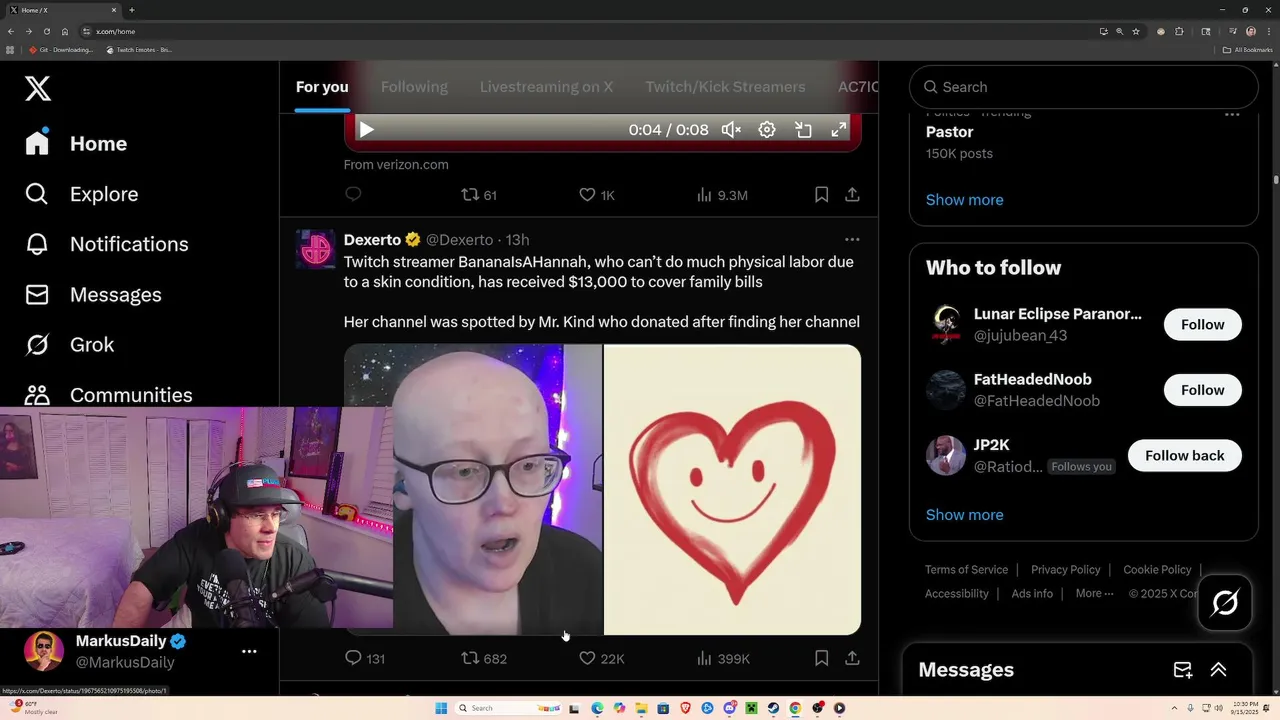Compose new message in Messages drawer
Screen dimensions: 1280x720
tap(1182, 670)
